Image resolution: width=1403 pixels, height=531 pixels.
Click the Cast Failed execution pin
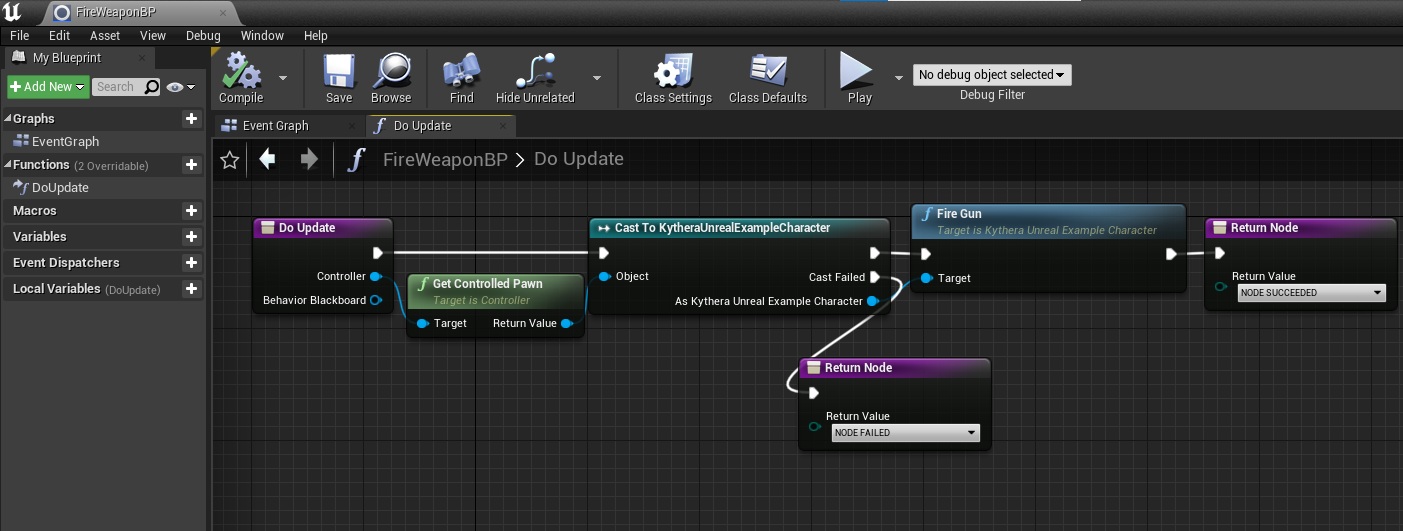[x=875, y=277]
